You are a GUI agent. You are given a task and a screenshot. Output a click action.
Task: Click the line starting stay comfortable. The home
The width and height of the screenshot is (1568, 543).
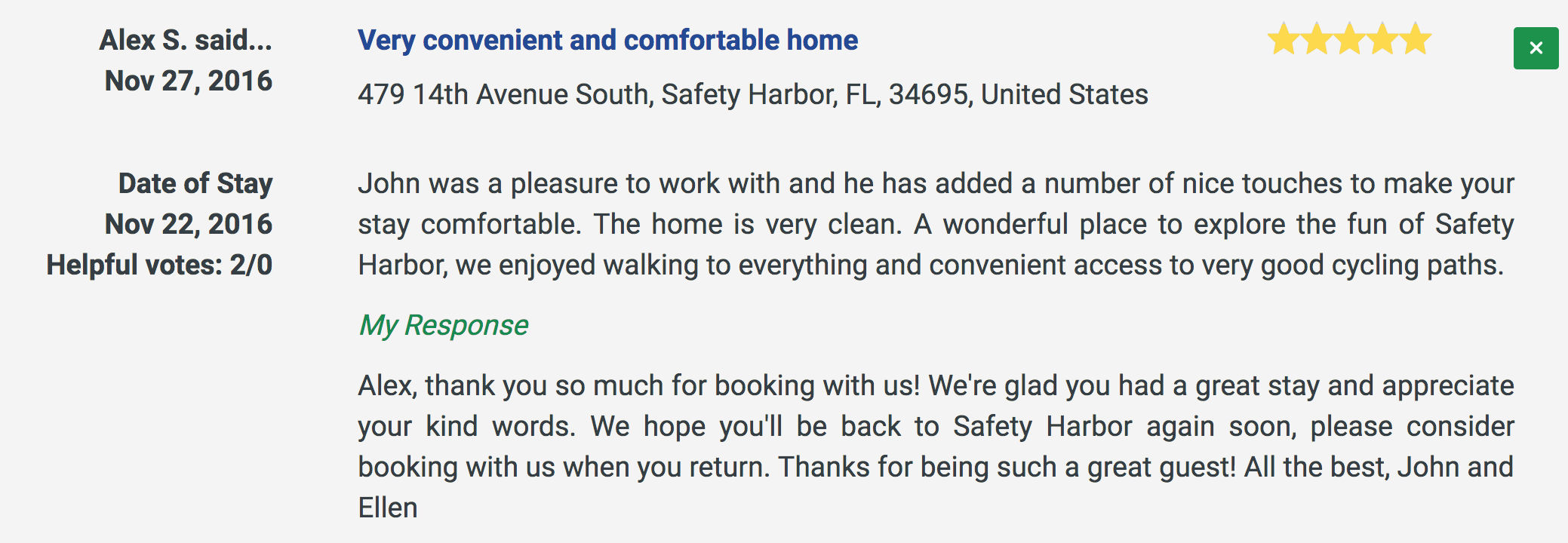point(936,224)
